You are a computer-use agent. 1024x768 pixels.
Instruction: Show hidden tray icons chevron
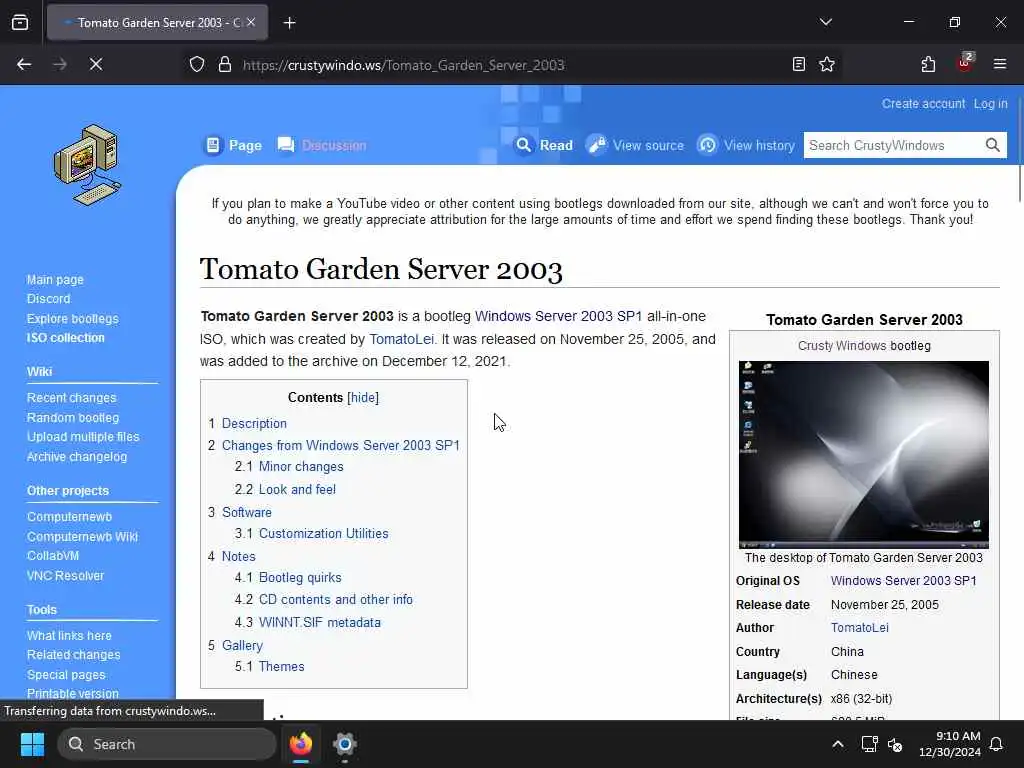(x=837, y=744)
